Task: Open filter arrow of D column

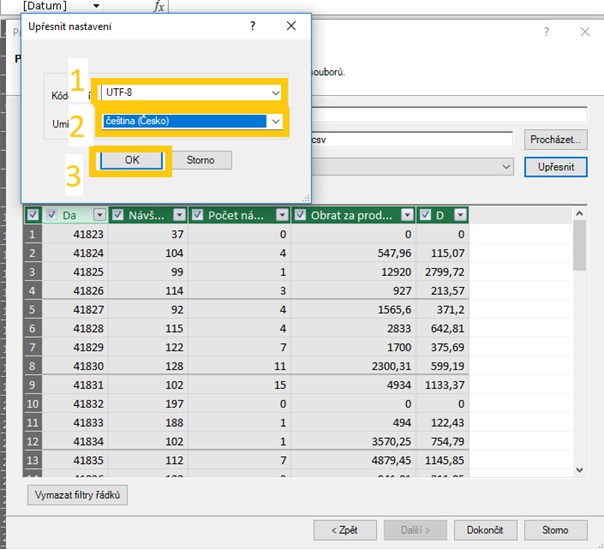Action: click(x=460, y=215)
